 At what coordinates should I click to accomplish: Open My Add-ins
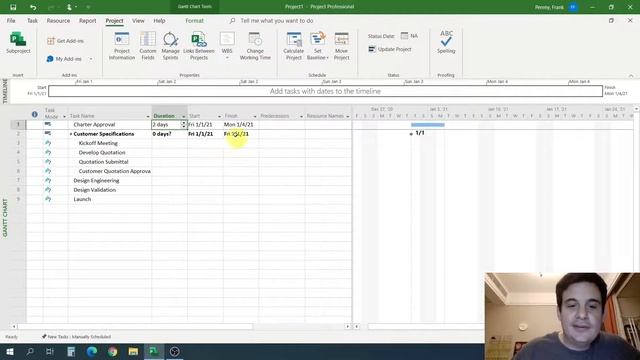(64, 59)
